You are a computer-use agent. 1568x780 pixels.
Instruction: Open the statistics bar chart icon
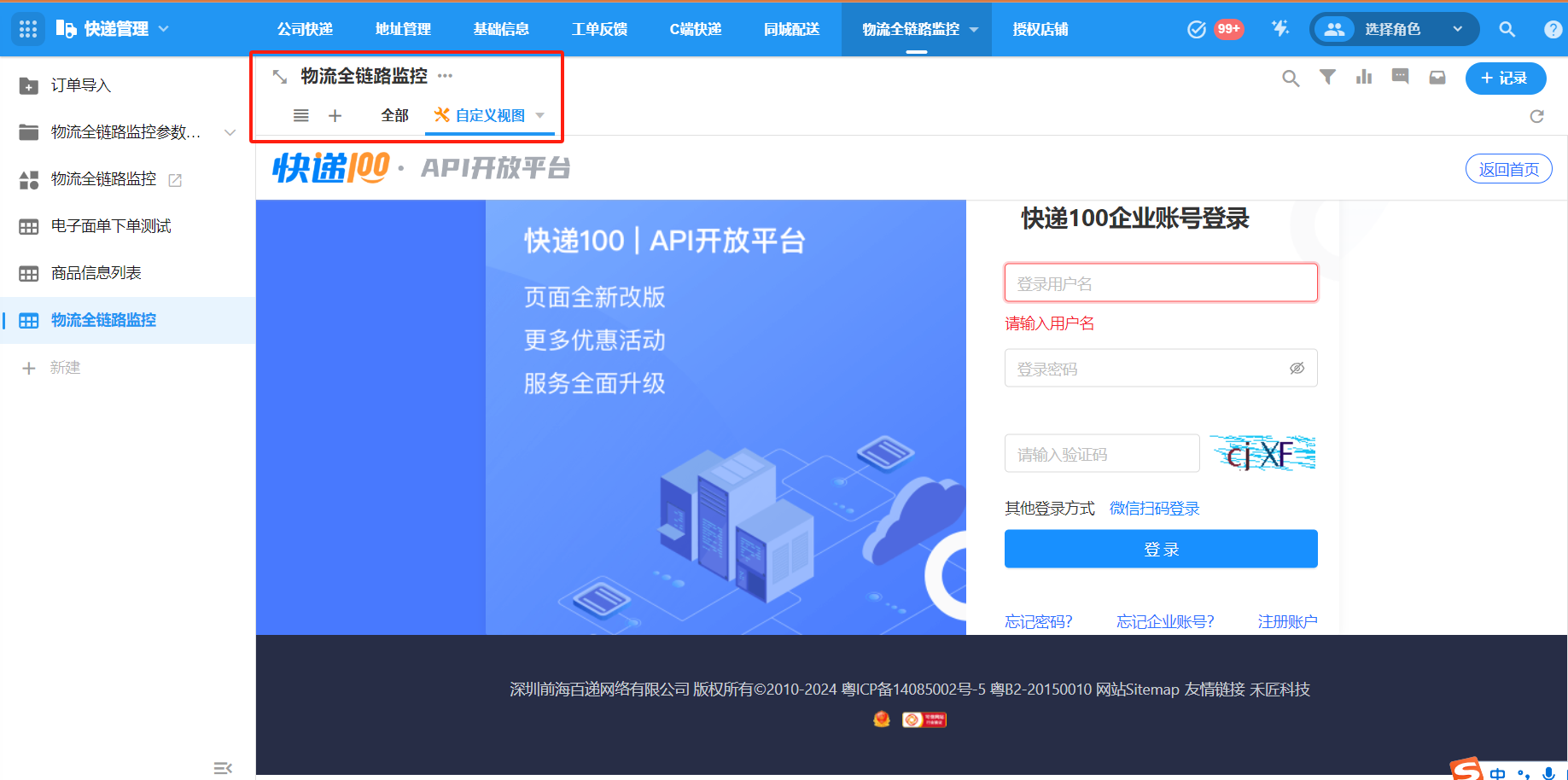tap(1364, 77)
